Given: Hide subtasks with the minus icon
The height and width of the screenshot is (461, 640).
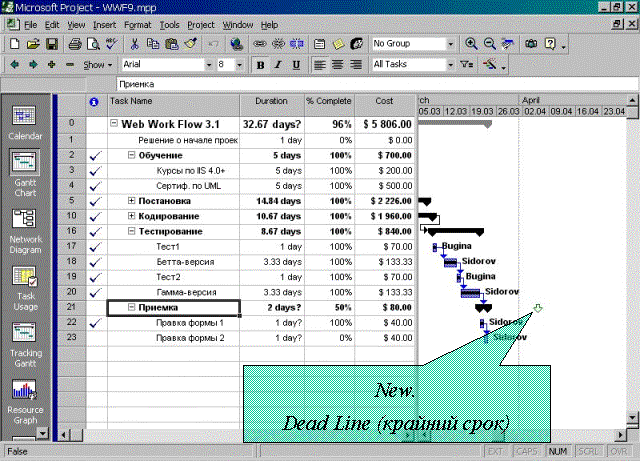Looking at the screenshot, I should (x=70, y=65).
